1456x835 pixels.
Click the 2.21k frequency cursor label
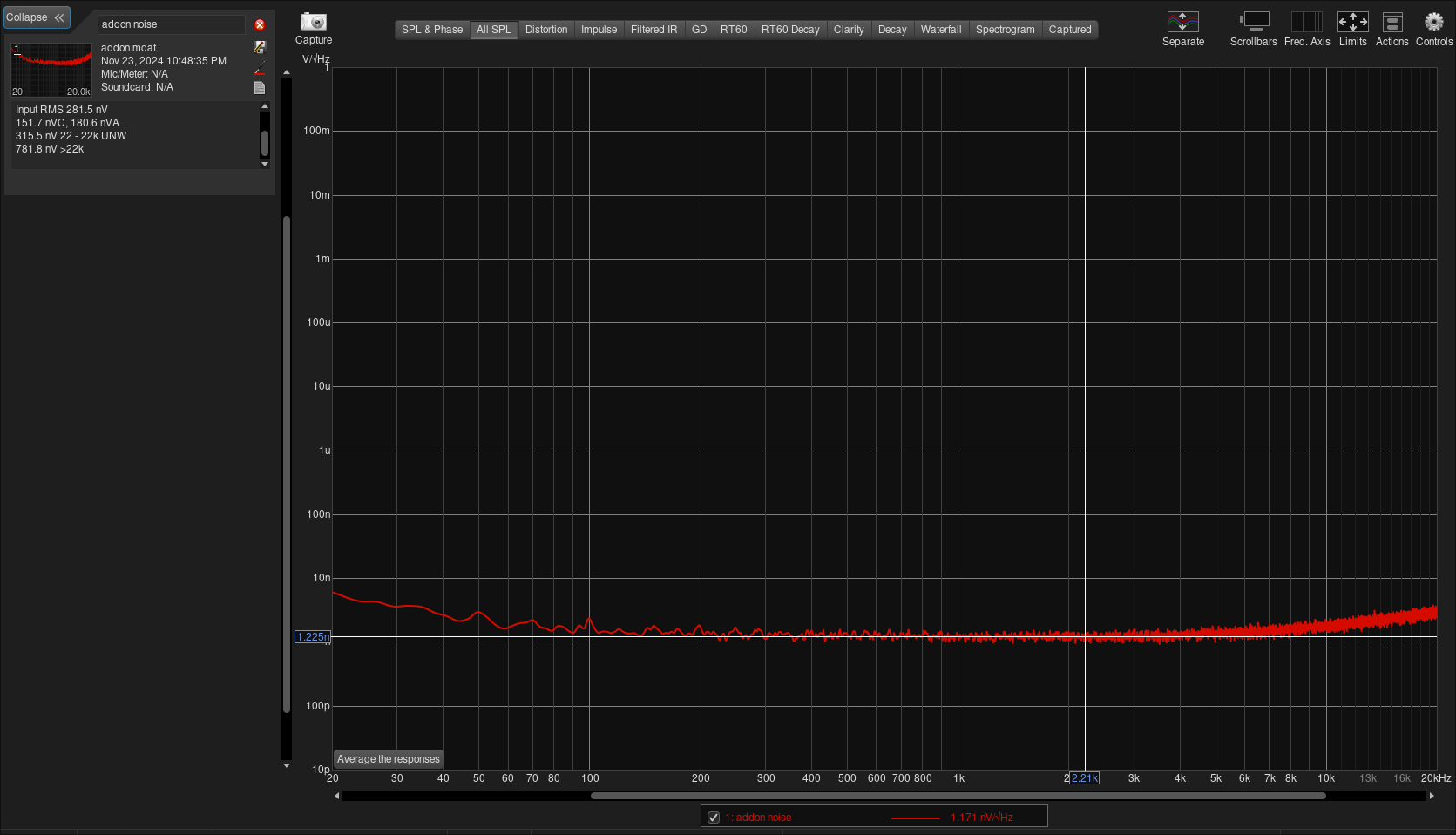pyautogui.click(x=1084, y=778)
